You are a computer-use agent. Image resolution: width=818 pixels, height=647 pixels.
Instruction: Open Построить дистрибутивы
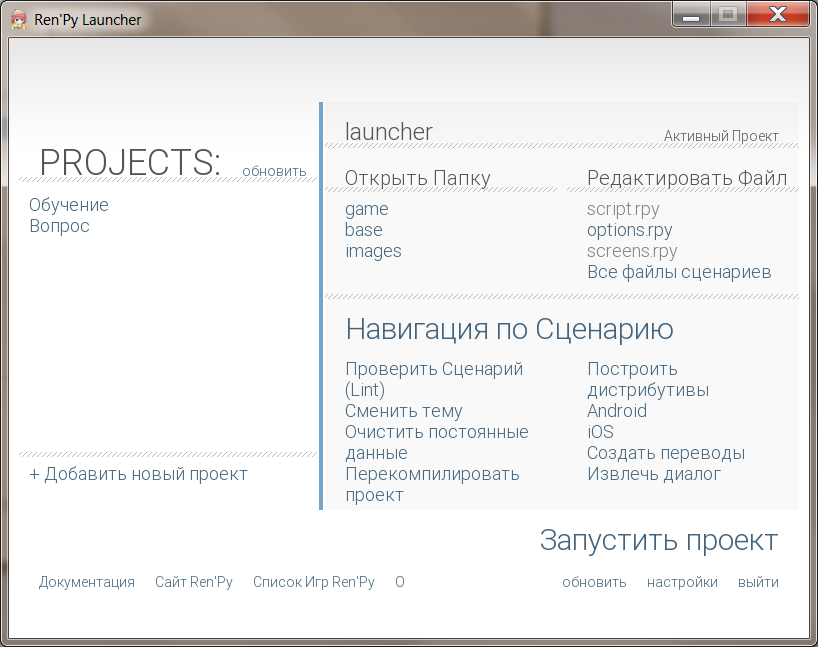click(x=647, y=379)
